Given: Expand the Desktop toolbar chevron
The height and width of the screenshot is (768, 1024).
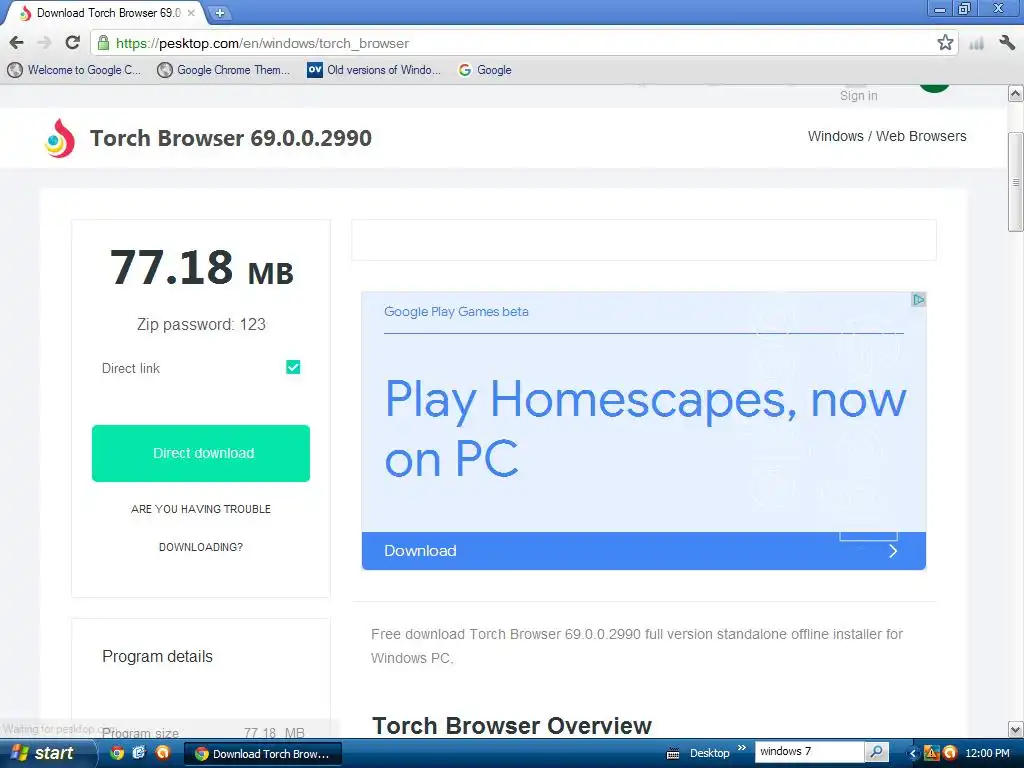Looking at the screenshot, I should (x=742, y=748).
